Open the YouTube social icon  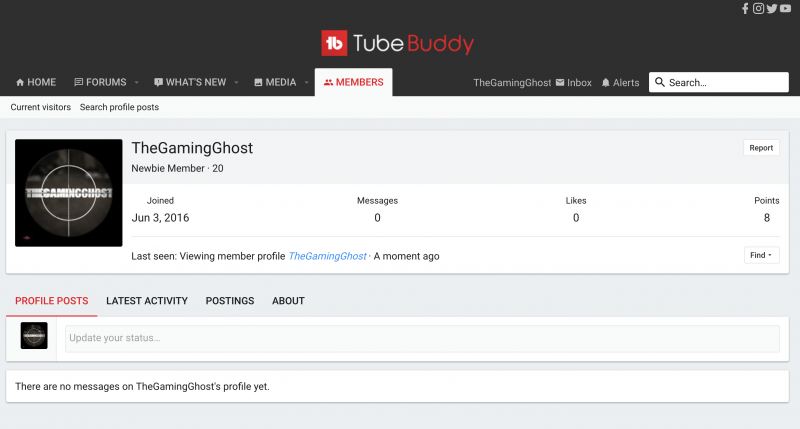click(x=787, y=9)
